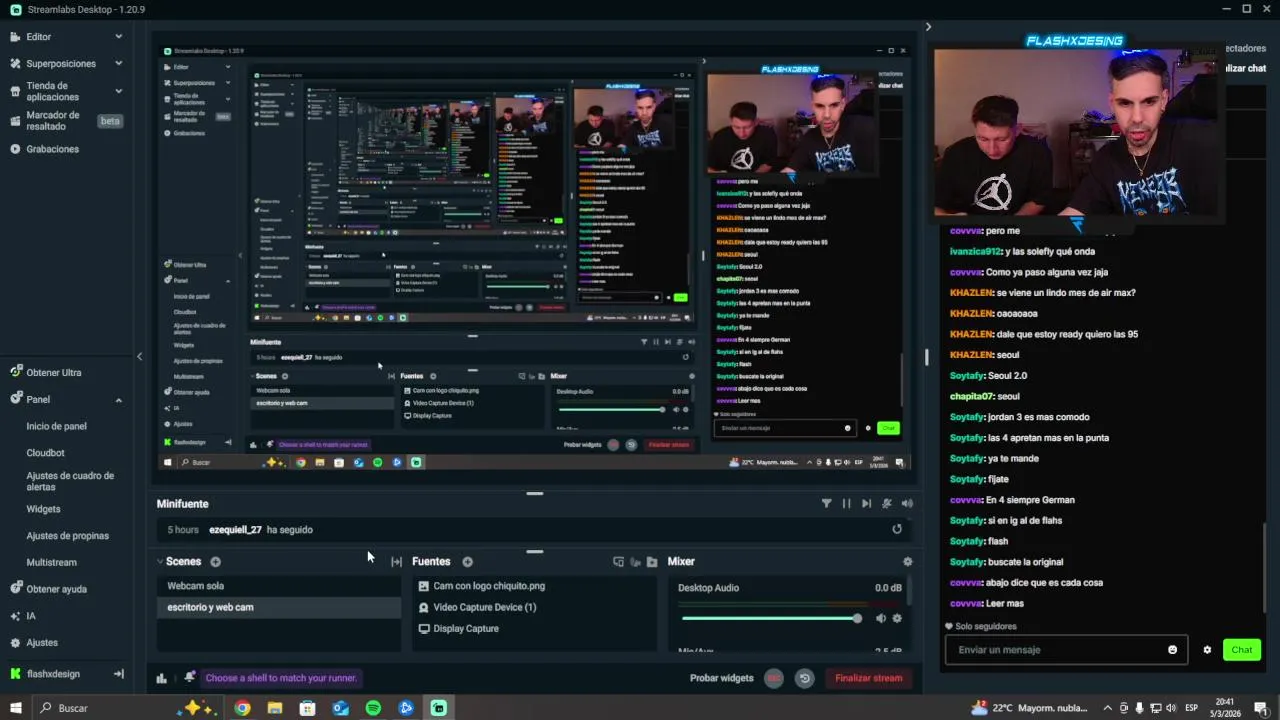1280x720 pixels.
Task: Start recording with REC button
Action: [x=773, y=678]
